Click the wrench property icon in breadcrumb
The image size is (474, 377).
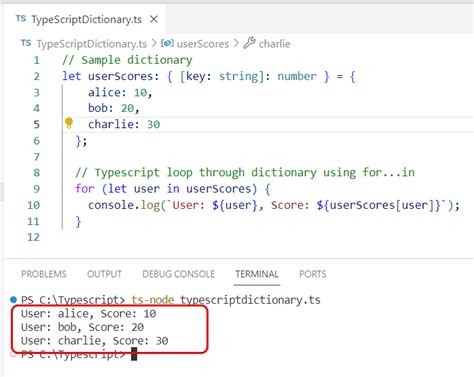point(249,43)
